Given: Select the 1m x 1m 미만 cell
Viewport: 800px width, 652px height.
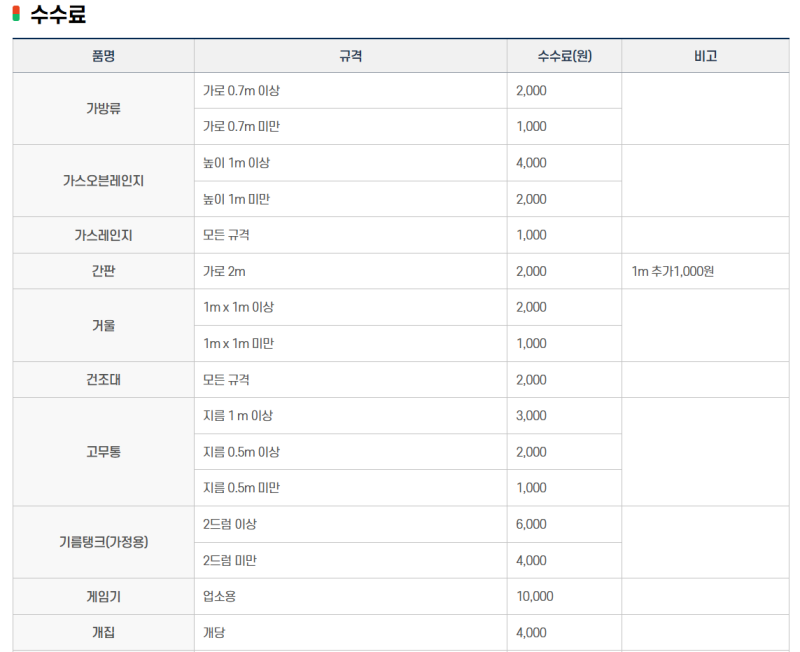Looking at the screenshot, I should point(351,343).
